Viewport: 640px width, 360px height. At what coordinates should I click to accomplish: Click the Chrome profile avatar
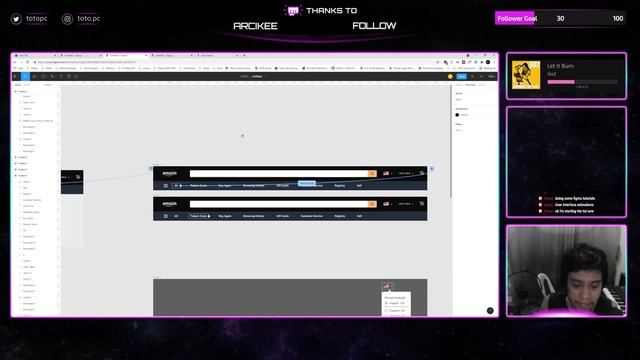[x=488, y=62]
